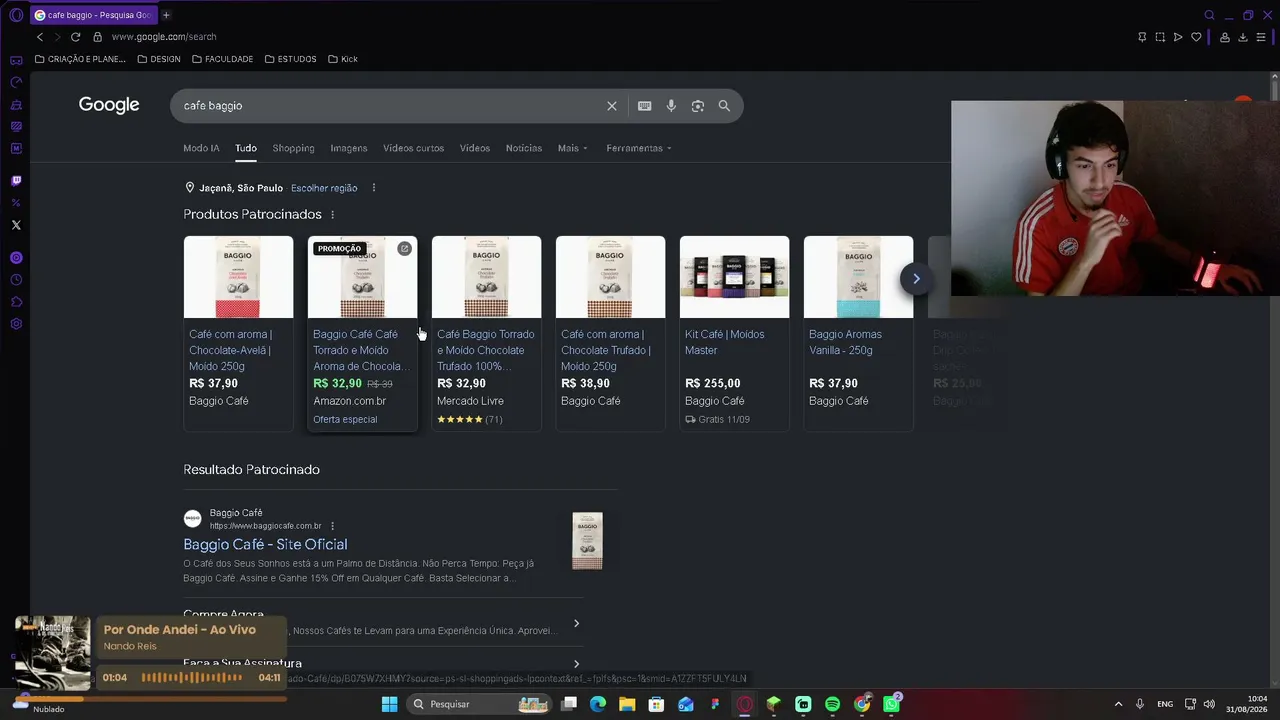Open the FACULDADE bookmarks folder
Screen dimensions: 1280x720
222,59
